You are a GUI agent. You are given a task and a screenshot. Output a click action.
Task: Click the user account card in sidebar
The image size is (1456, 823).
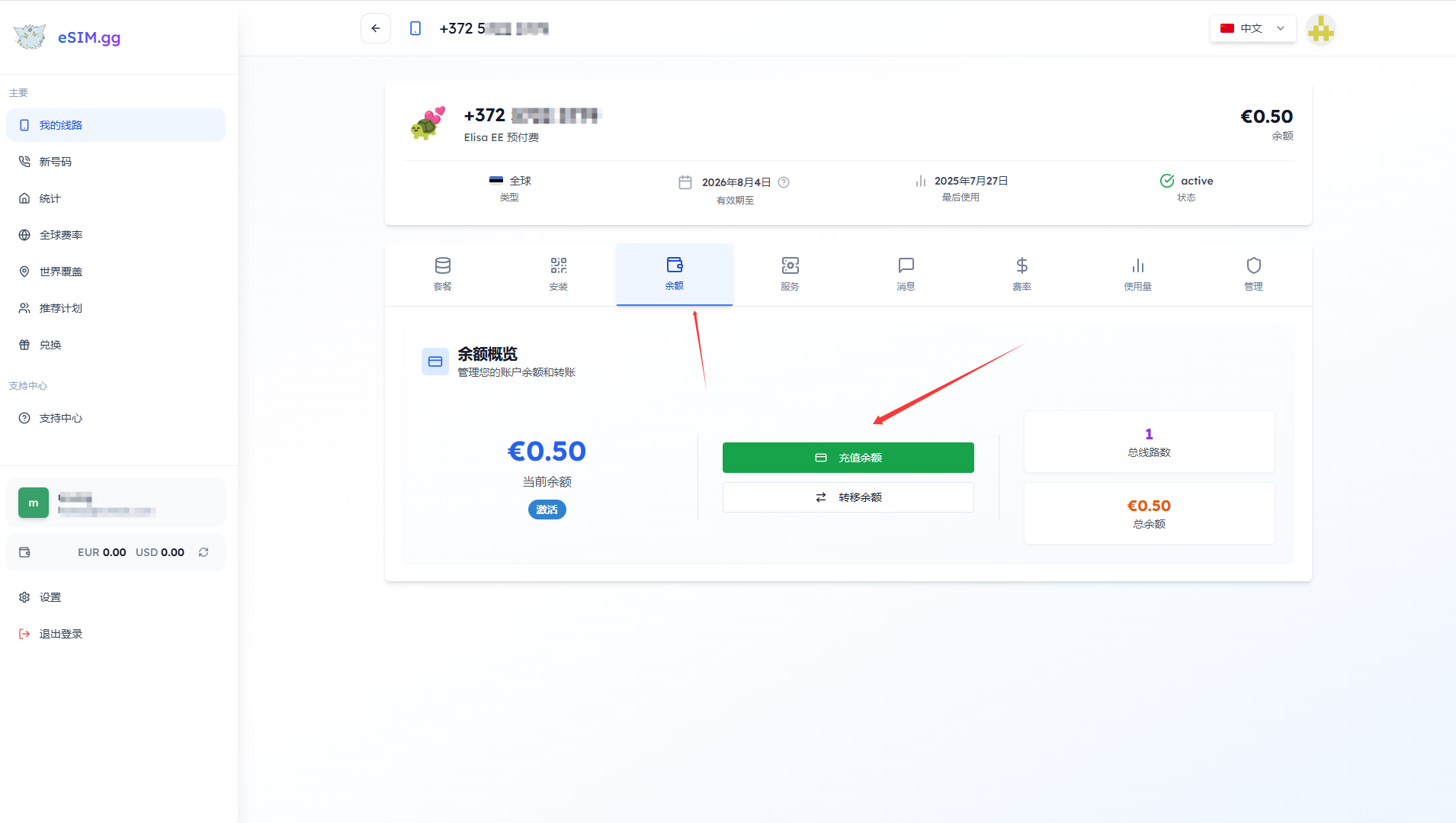(116, 503)
